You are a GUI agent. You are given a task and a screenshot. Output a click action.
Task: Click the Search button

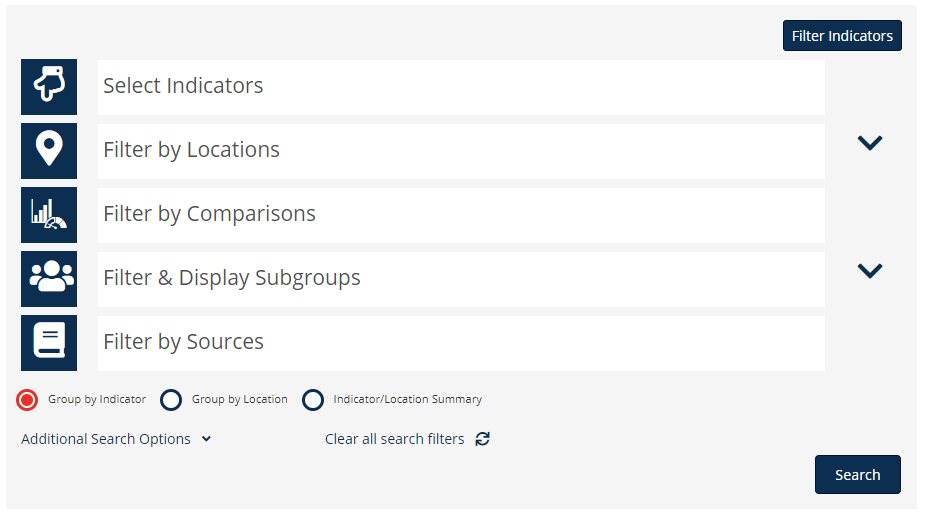click(858, 474)
